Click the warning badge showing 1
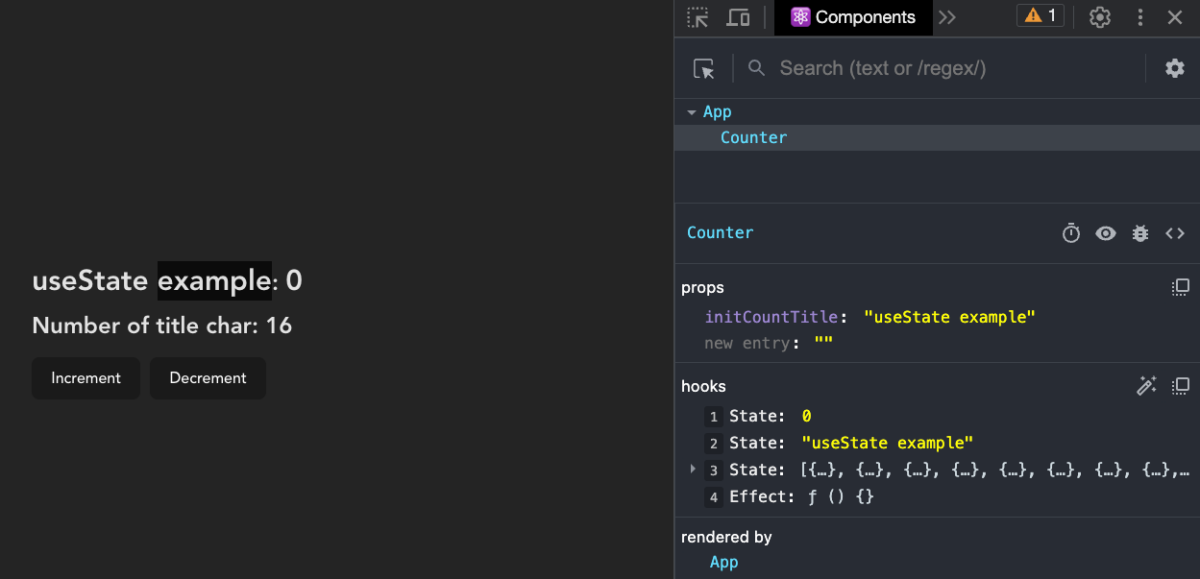This screenshot has width=1200, height=579. 1040,15
